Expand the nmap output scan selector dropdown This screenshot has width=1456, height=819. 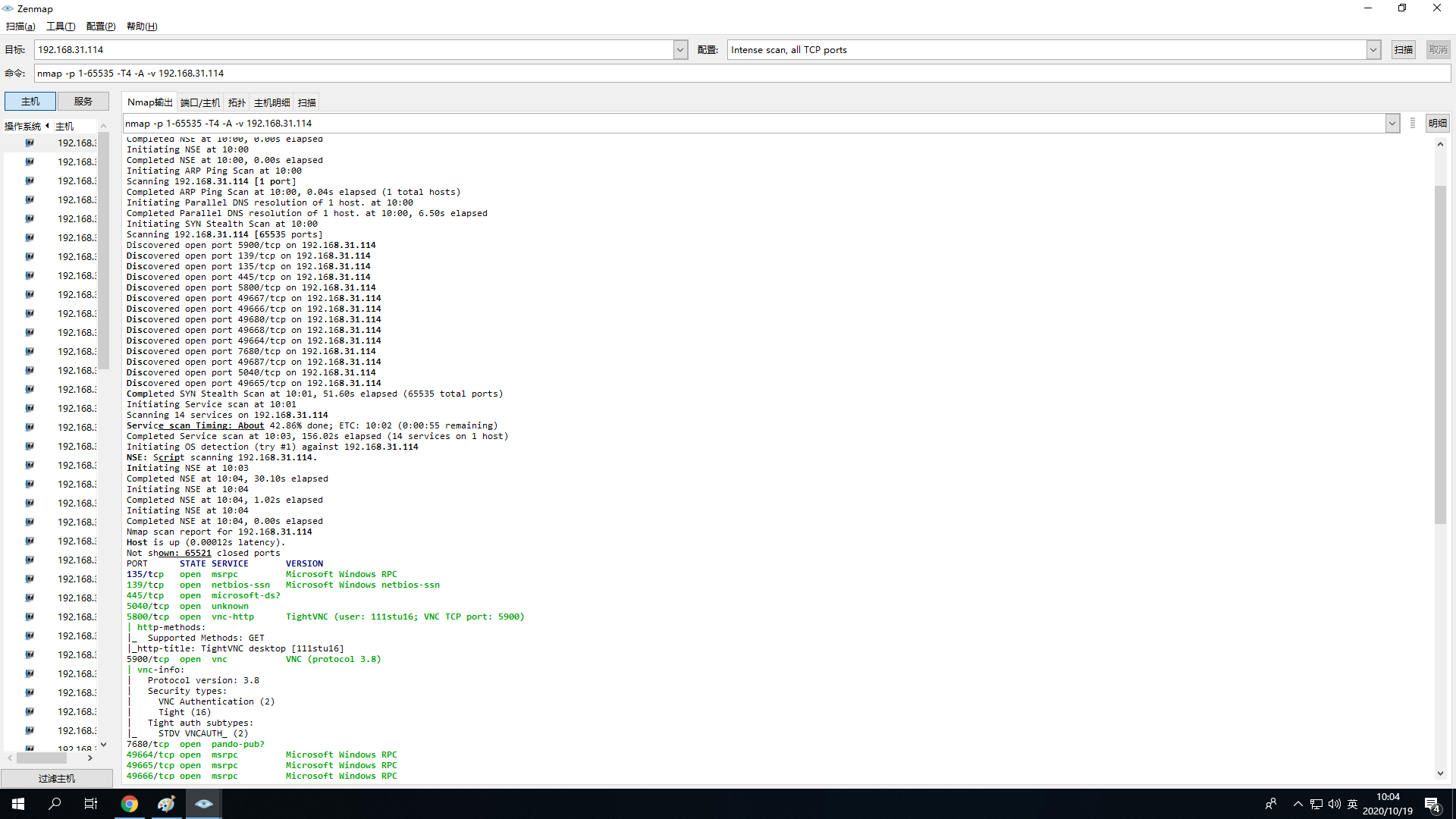coord(1392,124)
